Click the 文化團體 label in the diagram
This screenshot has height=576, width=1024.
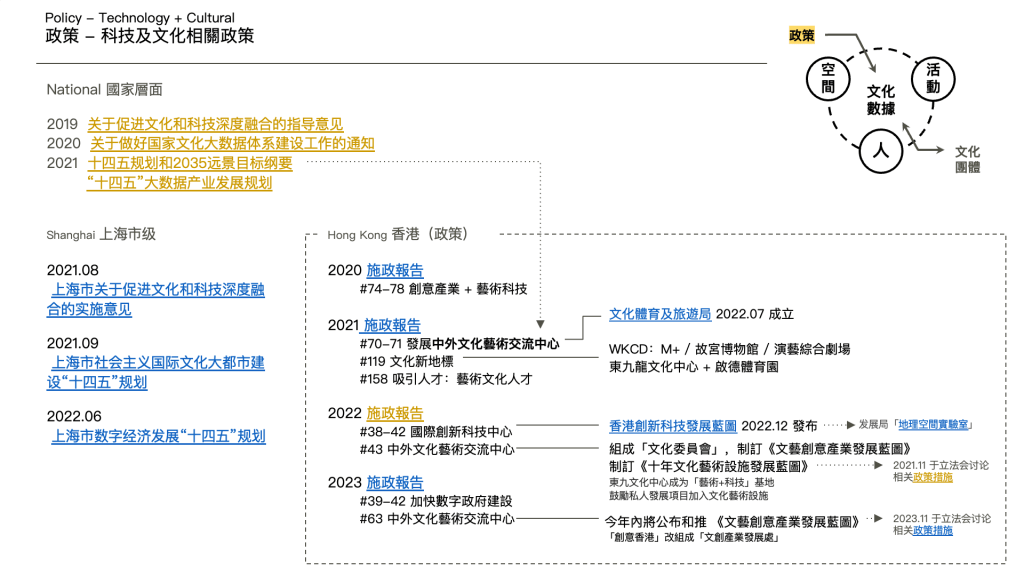click(x=967, y=160)
